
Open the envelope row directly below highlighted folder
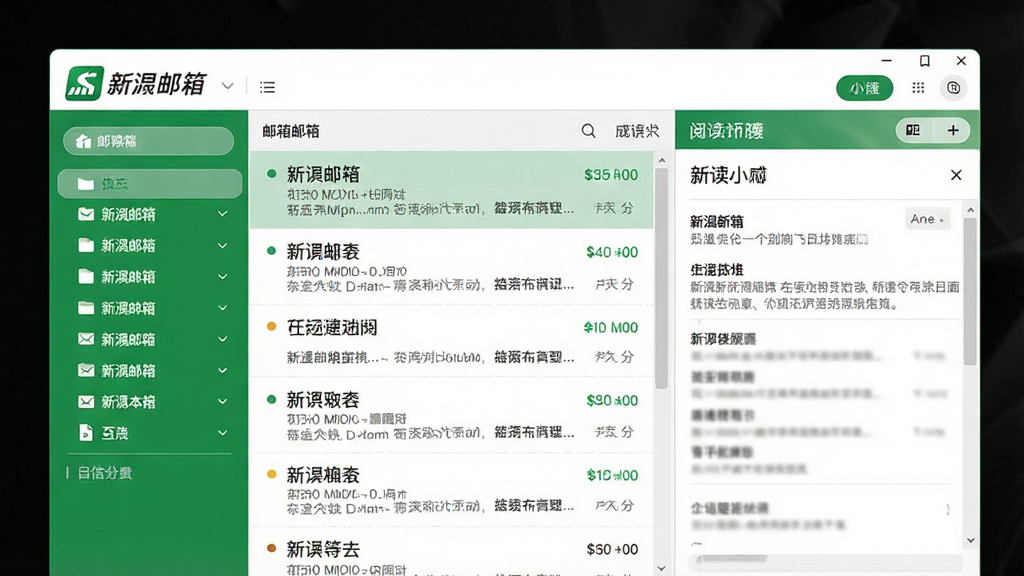pos(150,214)
